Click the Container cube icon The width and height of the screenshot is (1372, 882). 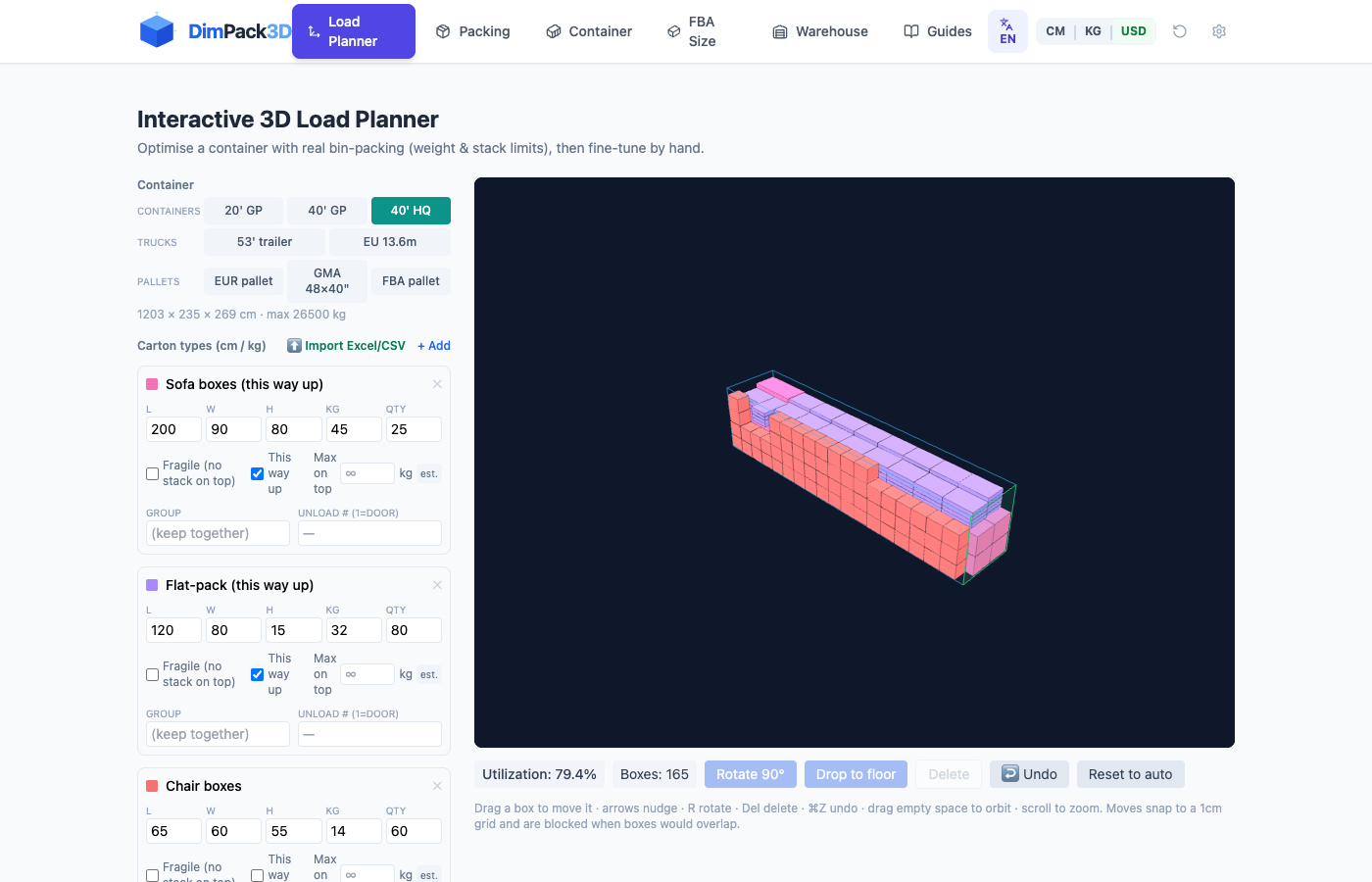coord(554,31)
